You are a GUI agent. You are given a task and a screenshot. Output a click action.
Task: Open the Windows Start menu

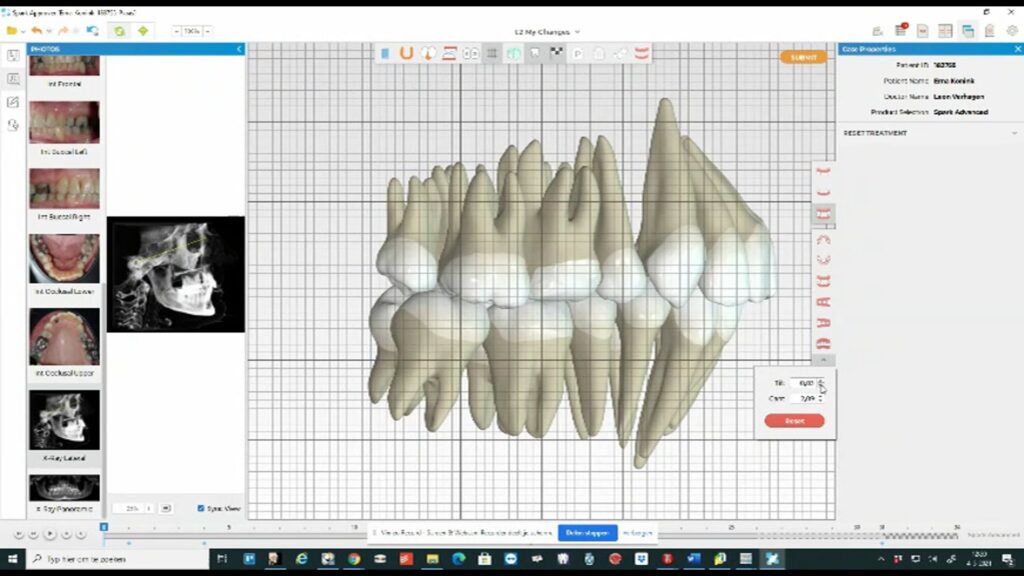[x=14, y=559]
